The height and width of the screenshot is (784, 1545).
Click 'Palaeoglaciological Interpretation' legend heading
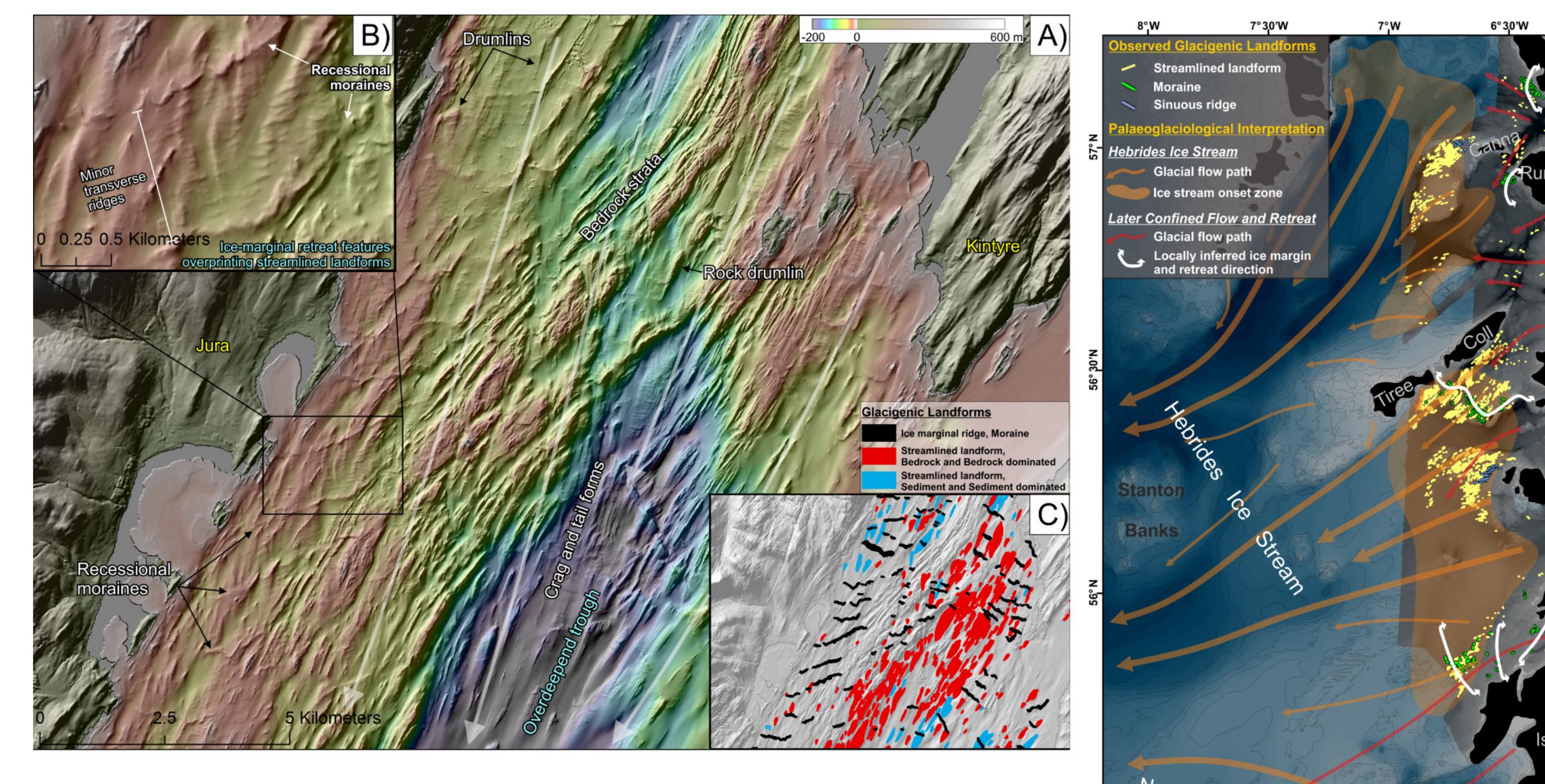pos(1216,129)
